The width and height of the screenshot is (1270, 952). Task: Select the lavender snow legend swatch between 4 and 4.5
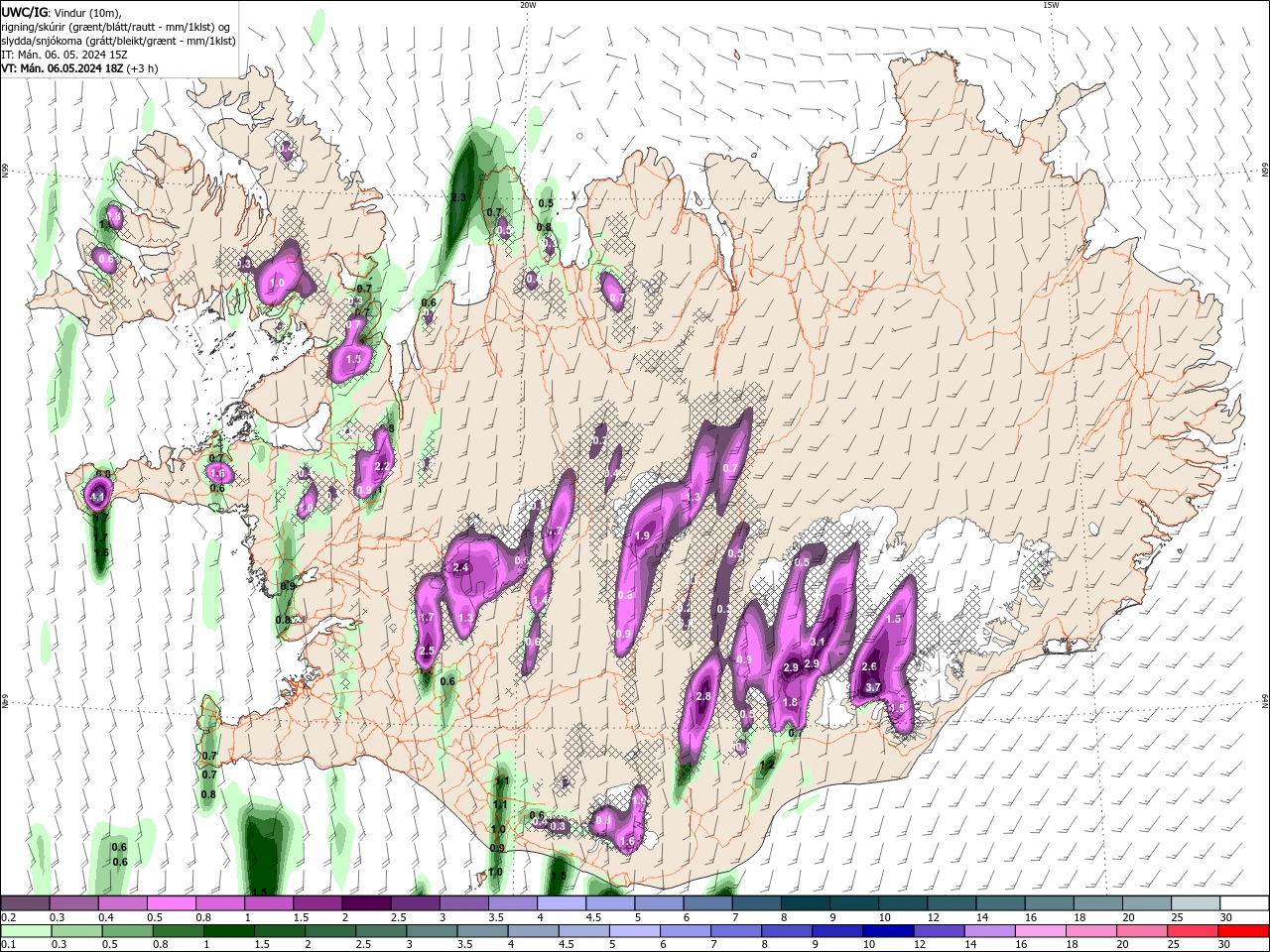561,903
